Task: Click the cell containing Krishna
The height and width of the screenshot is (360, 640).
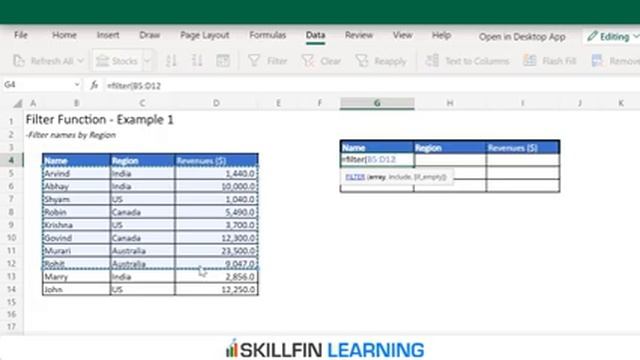Action: (x=76, y=225)
